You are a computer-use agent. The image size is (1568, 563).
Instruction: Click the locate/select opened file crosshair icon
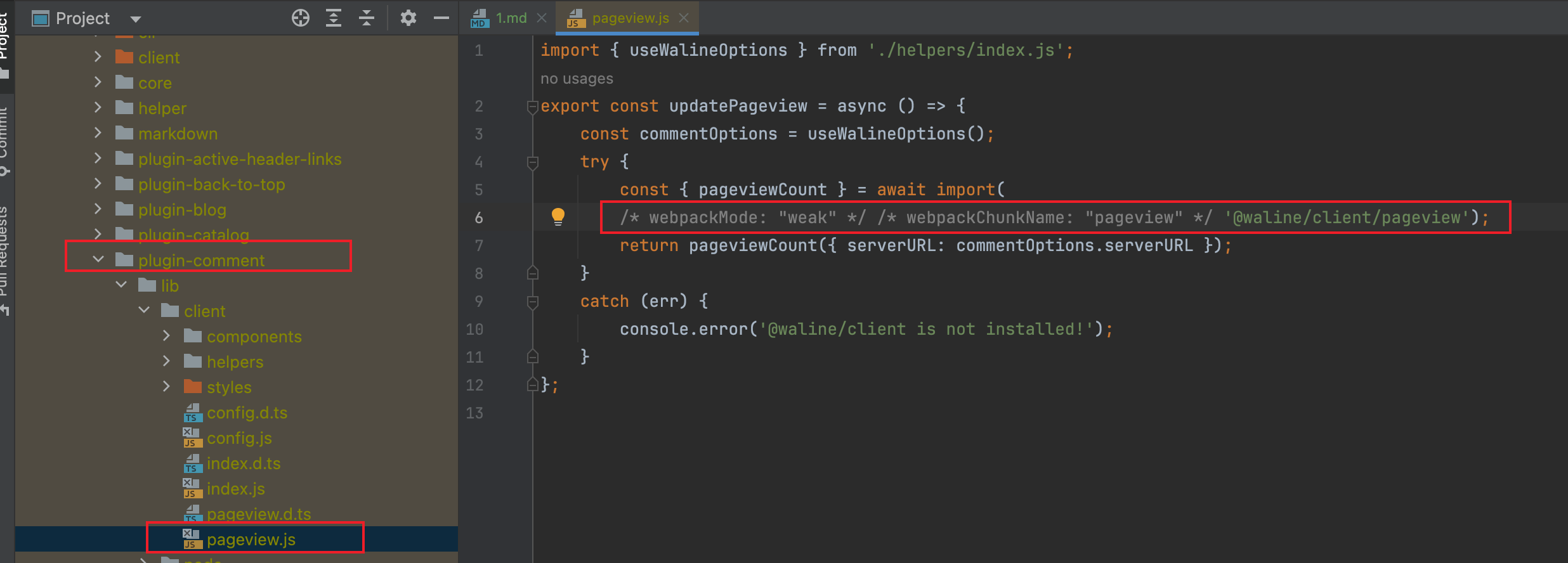pos(301,18)
